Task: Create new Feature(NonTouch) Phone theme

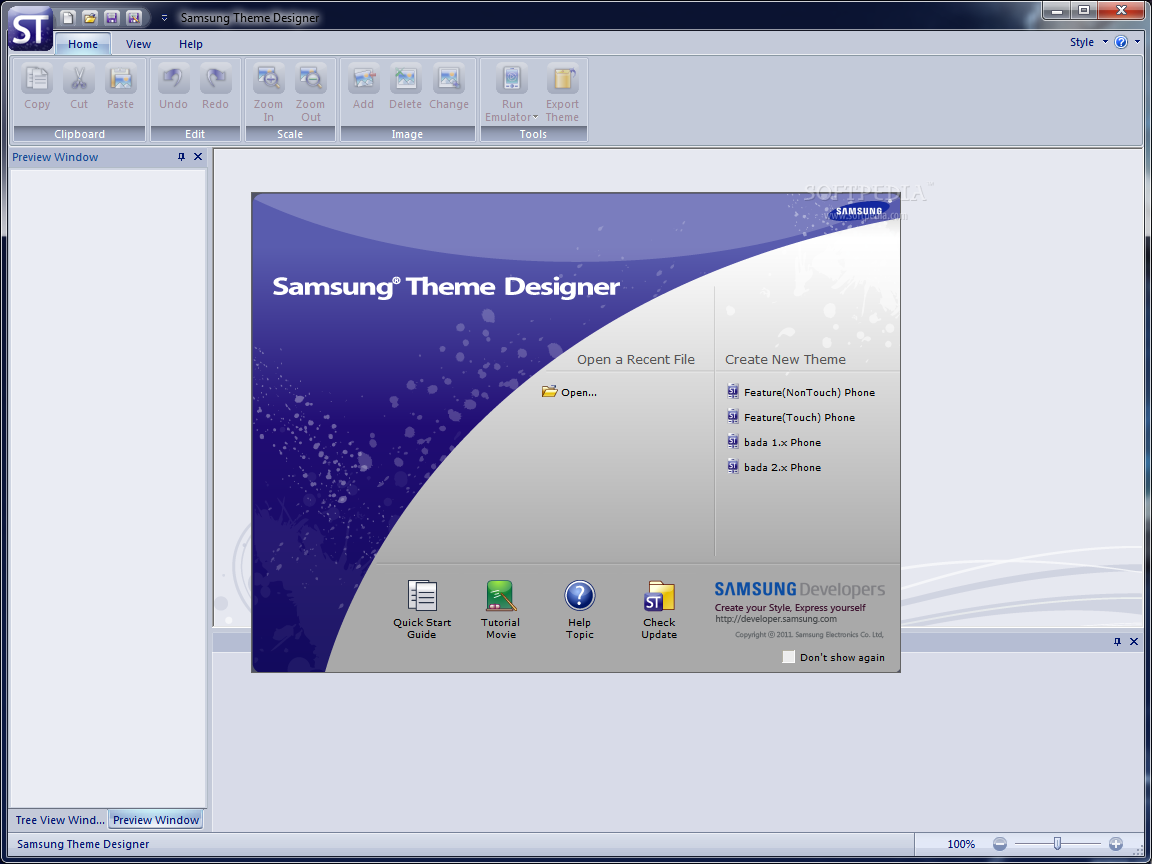Action: pos(801,392)
